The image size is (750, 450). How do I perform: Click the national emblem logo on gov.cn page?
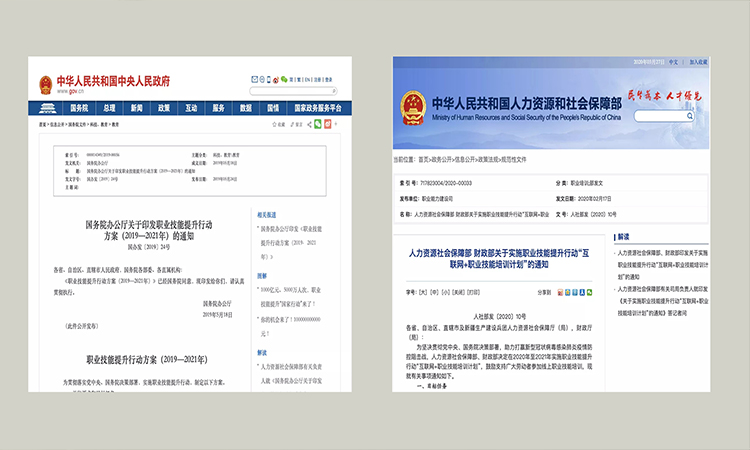[45, 85]
